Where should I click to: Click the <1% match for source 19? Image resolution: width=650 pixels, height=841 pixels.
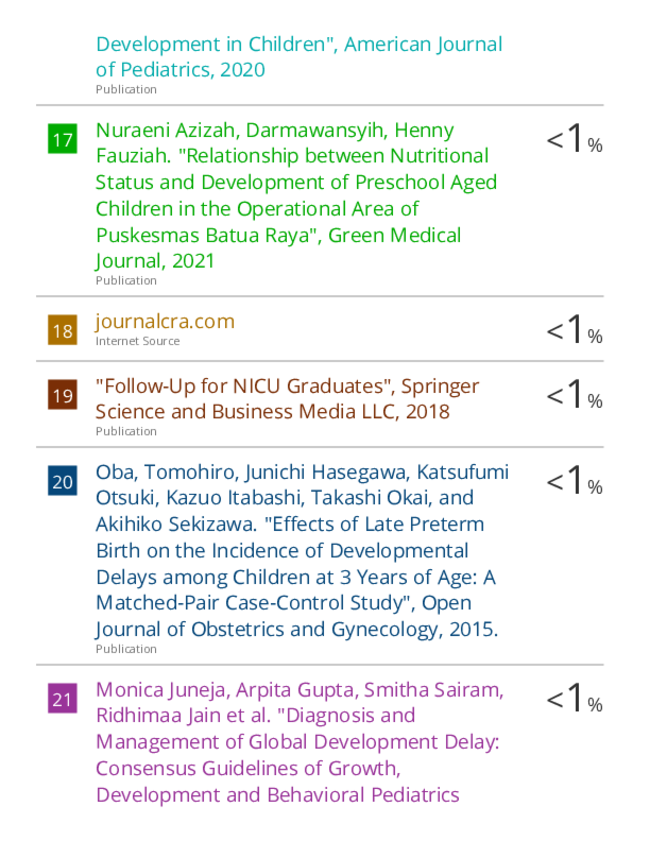[x=574, y=395]
